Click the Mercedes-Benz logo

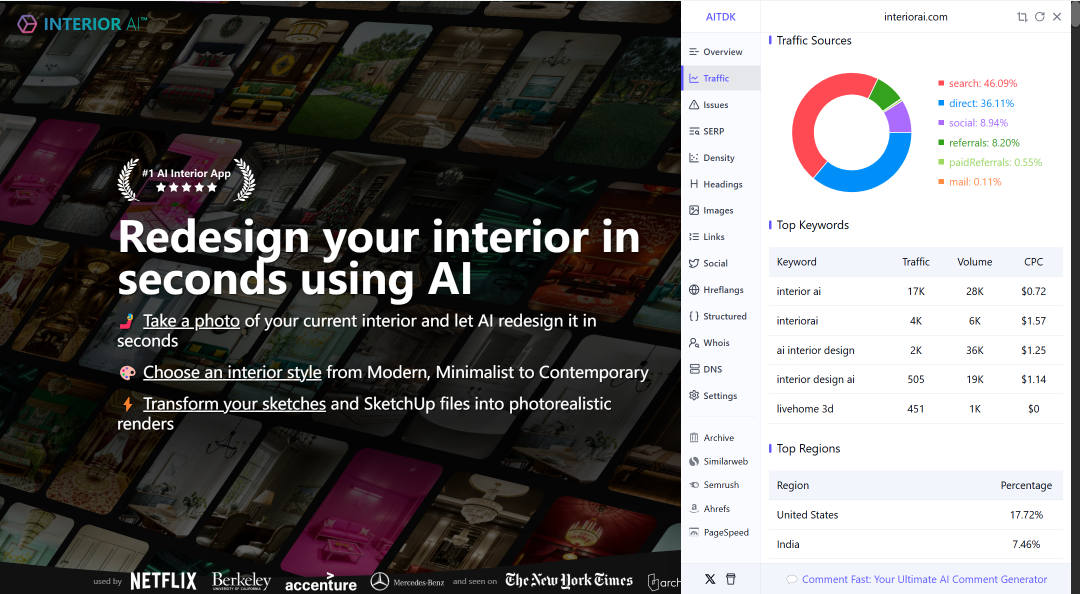(407, 582)
